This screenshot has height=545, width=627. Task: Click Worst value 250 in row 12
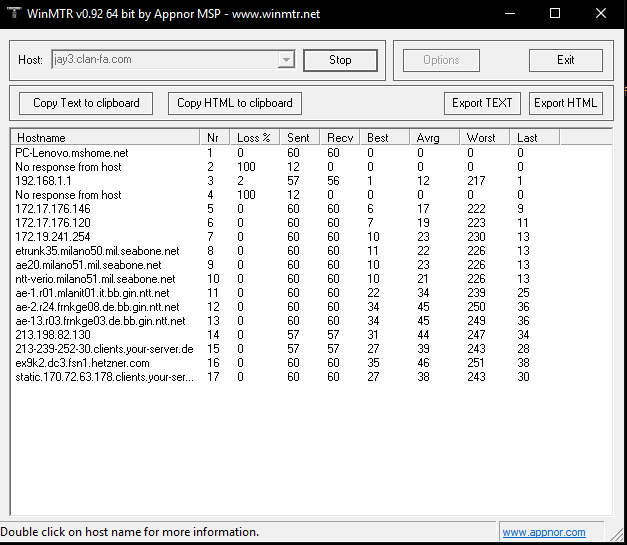tap(476, 307)
